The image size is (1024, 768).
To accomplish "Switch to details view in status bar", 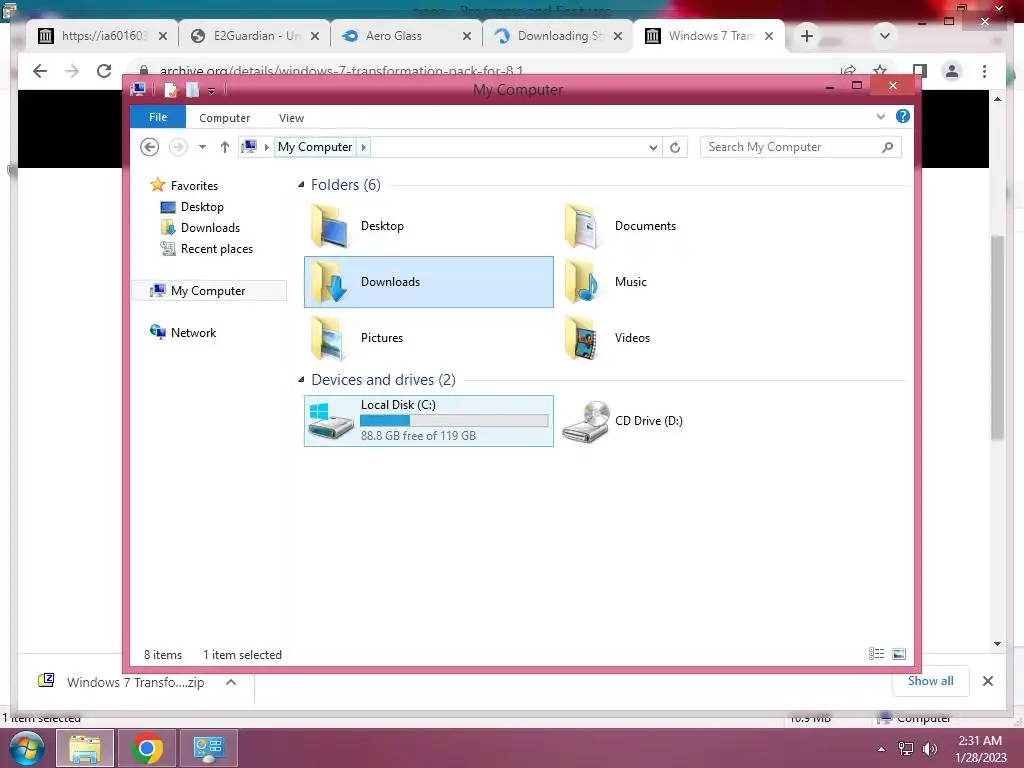I will click(876, 654).
